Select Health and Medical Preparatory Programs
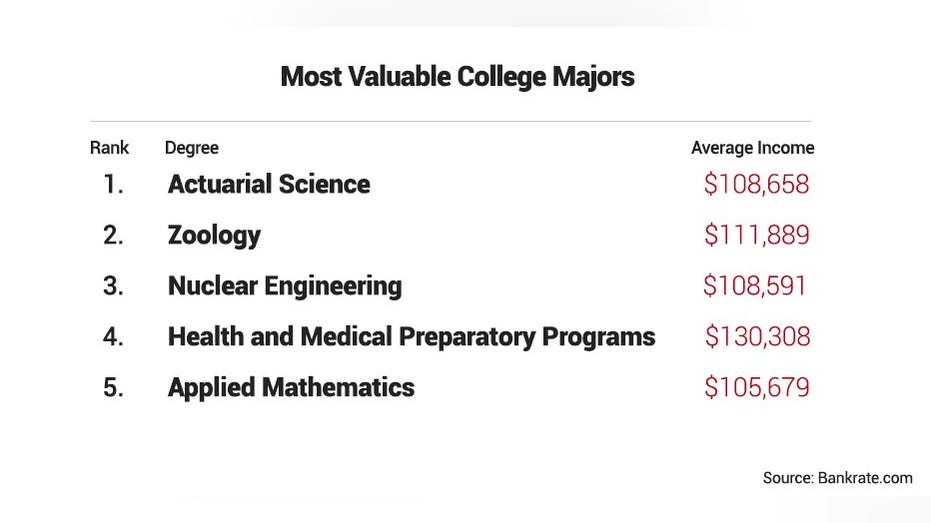Viewport: 931px width, 523px height. [411, 337]
